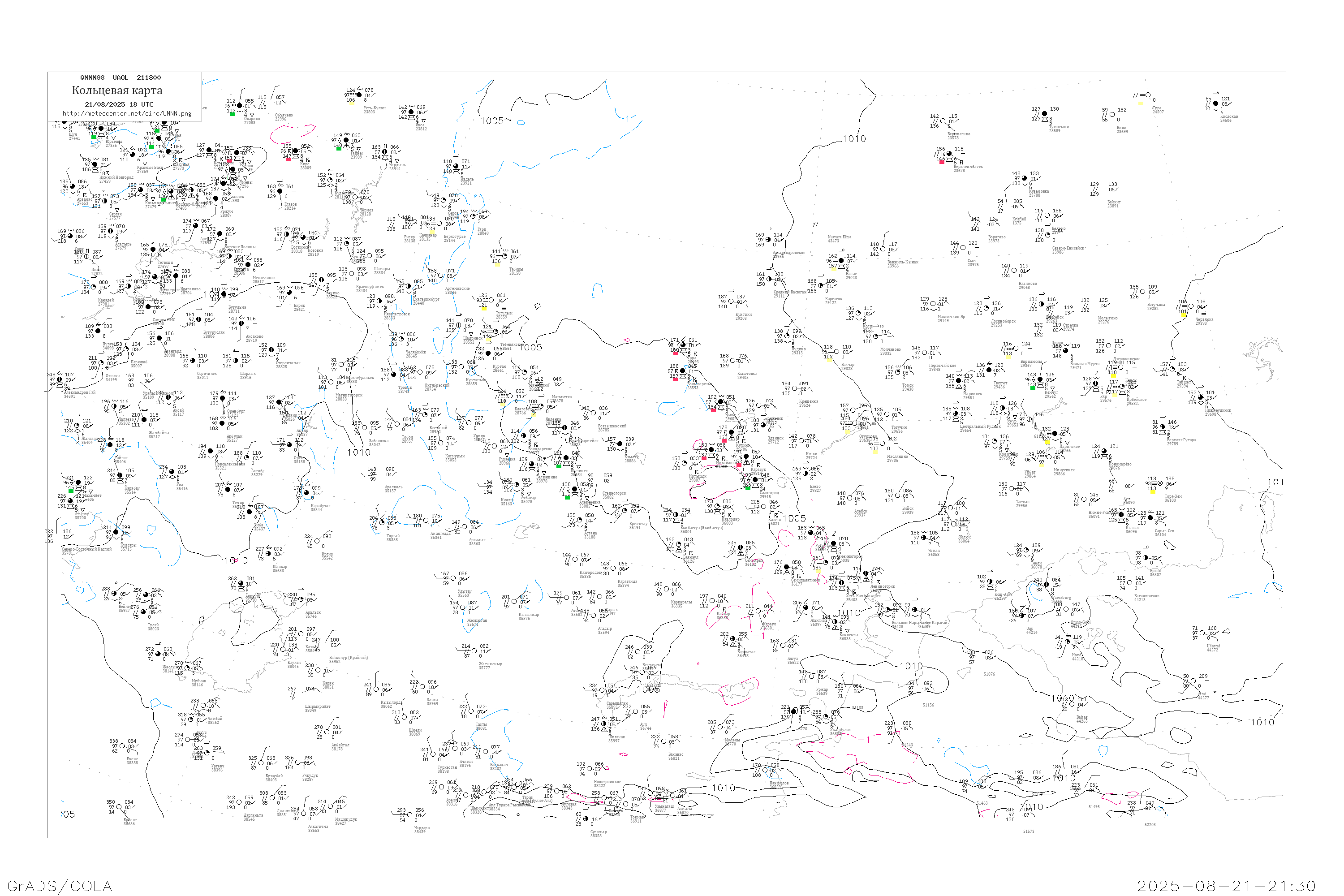Click the Кольцевая карта map title
This screenshot has width=1344, height=896.
tap(117, 90)
